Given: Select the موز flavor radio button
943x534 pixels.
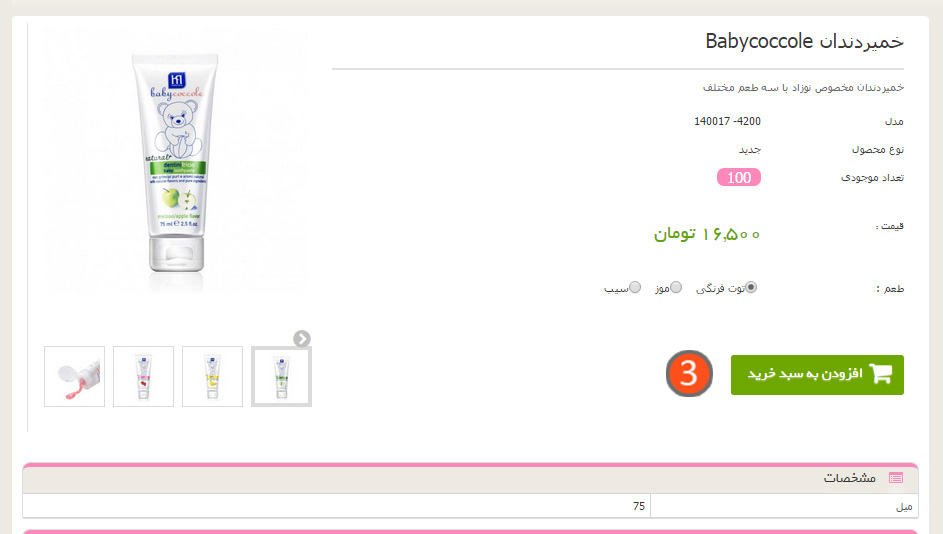Looking at the screenshot, I should [x=676, y=287].
